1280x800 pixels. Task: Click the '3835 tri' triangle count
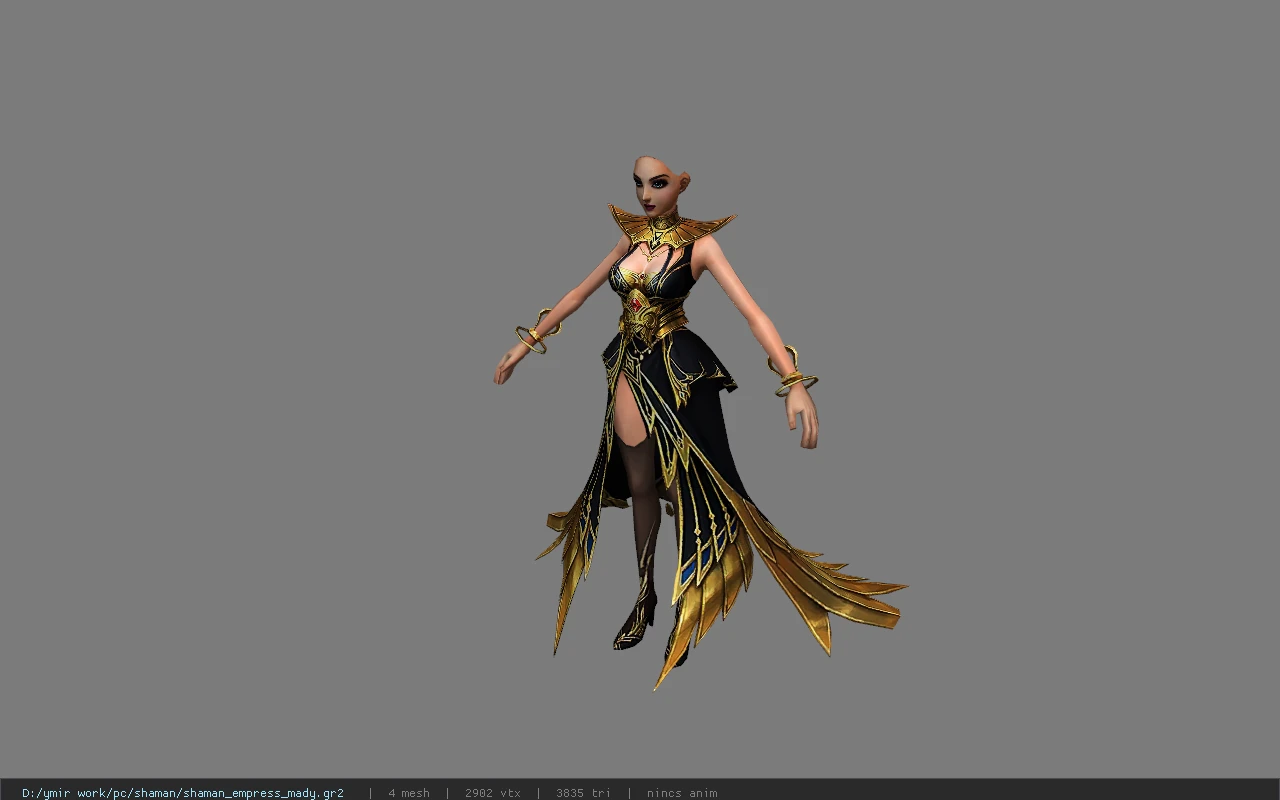583,793
